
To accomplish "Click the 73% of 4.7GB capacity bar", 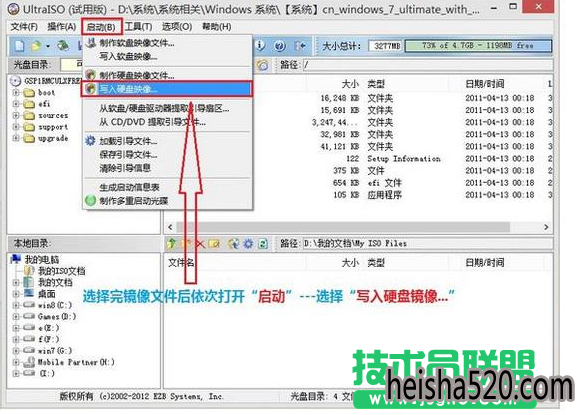I will (478, 46).
